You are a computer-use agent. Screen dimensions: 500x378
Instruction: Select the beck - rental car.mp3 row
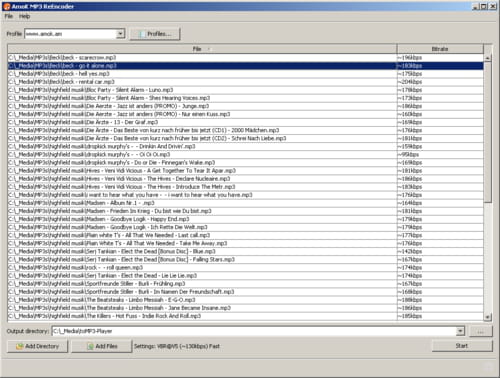click(x=245, y=82)
